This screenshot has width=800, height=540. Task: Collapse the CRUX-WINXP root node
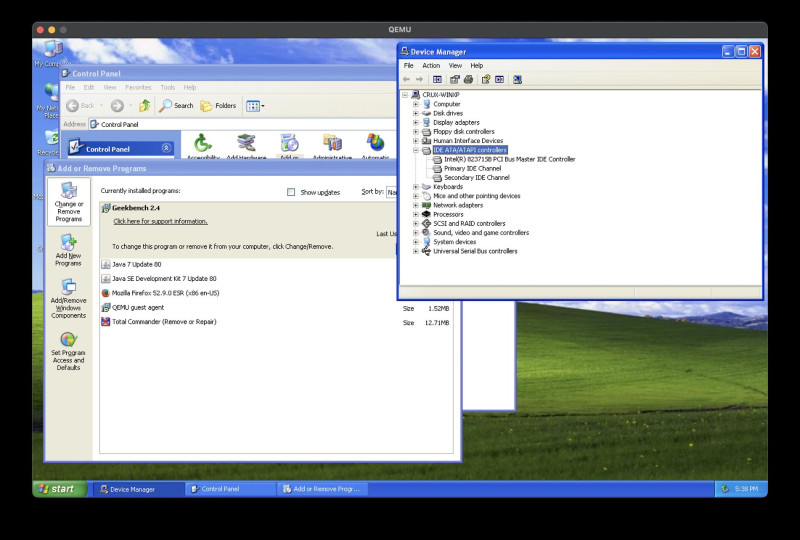click(x=405, y=95)
